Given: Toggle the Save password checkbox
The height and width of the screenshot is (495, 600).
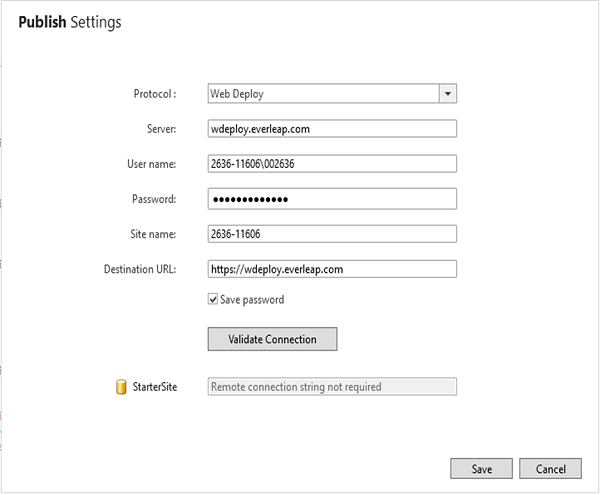Looking at the screenshot, I should pos(212,299).
